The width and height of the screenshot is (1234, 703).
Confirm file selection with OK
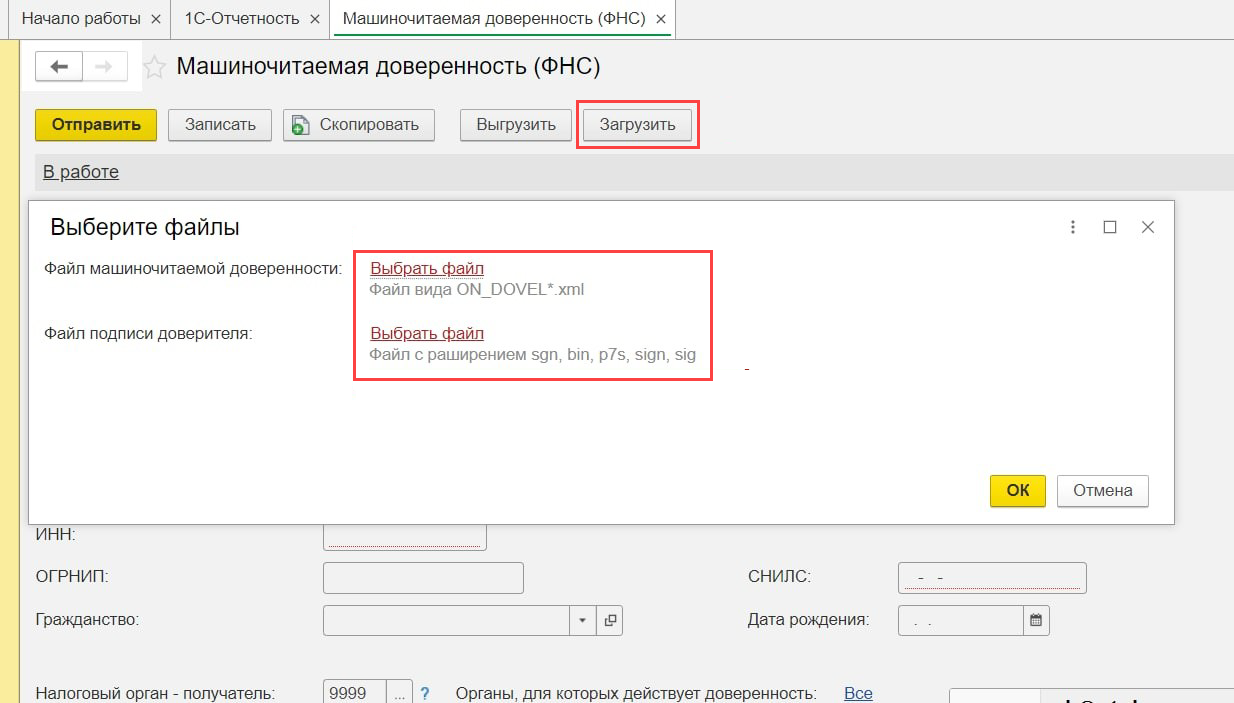coord(1017,490)
